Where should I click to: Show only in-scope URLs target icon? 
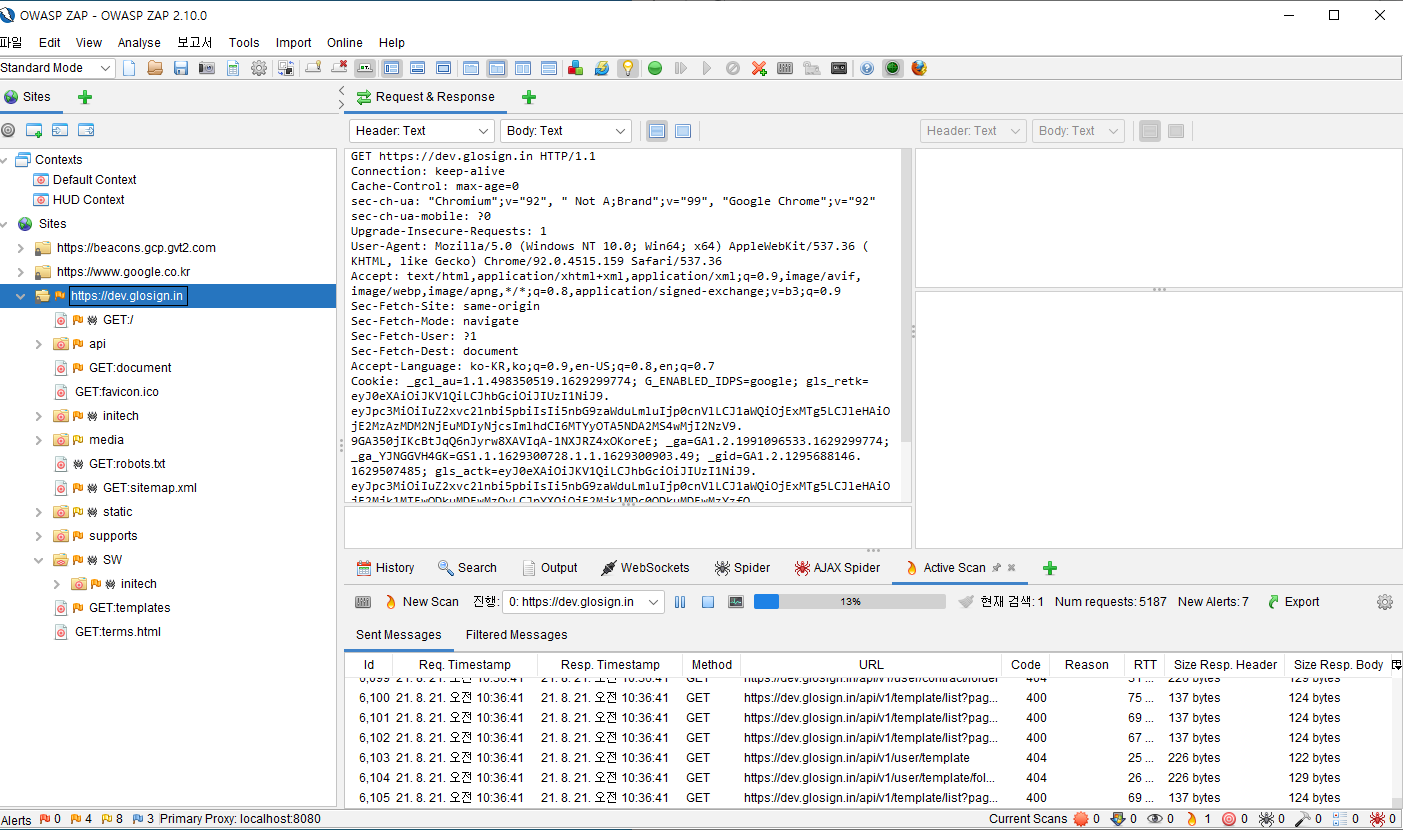[x=8, y=130]
